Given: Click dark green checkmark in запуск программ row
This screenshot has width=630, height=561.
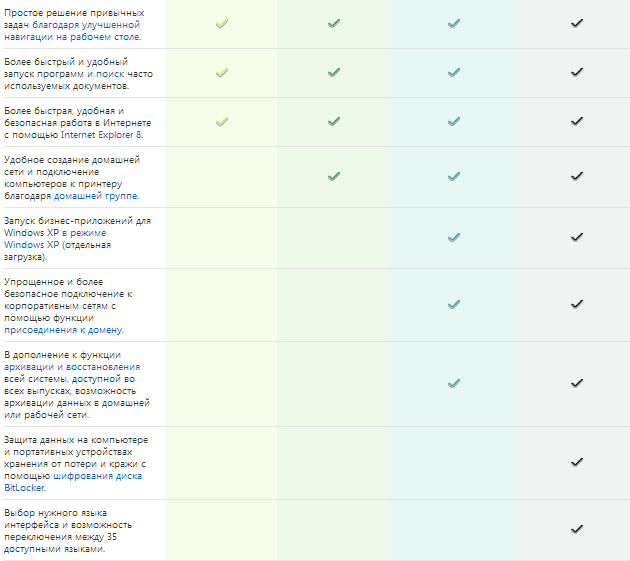Looking at the screenshot, I should (334, 73).
